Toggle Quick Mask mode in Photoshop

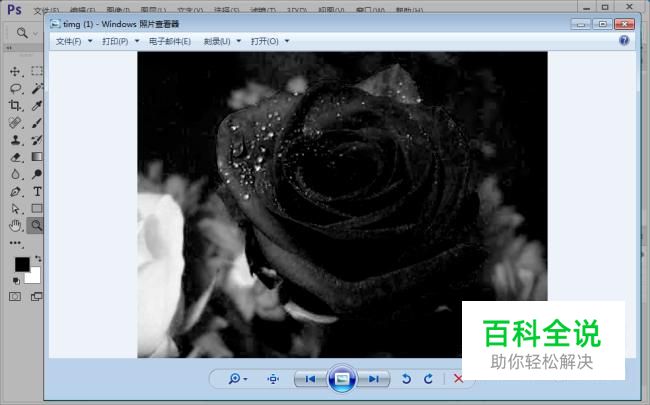click(x=15, y=296)
